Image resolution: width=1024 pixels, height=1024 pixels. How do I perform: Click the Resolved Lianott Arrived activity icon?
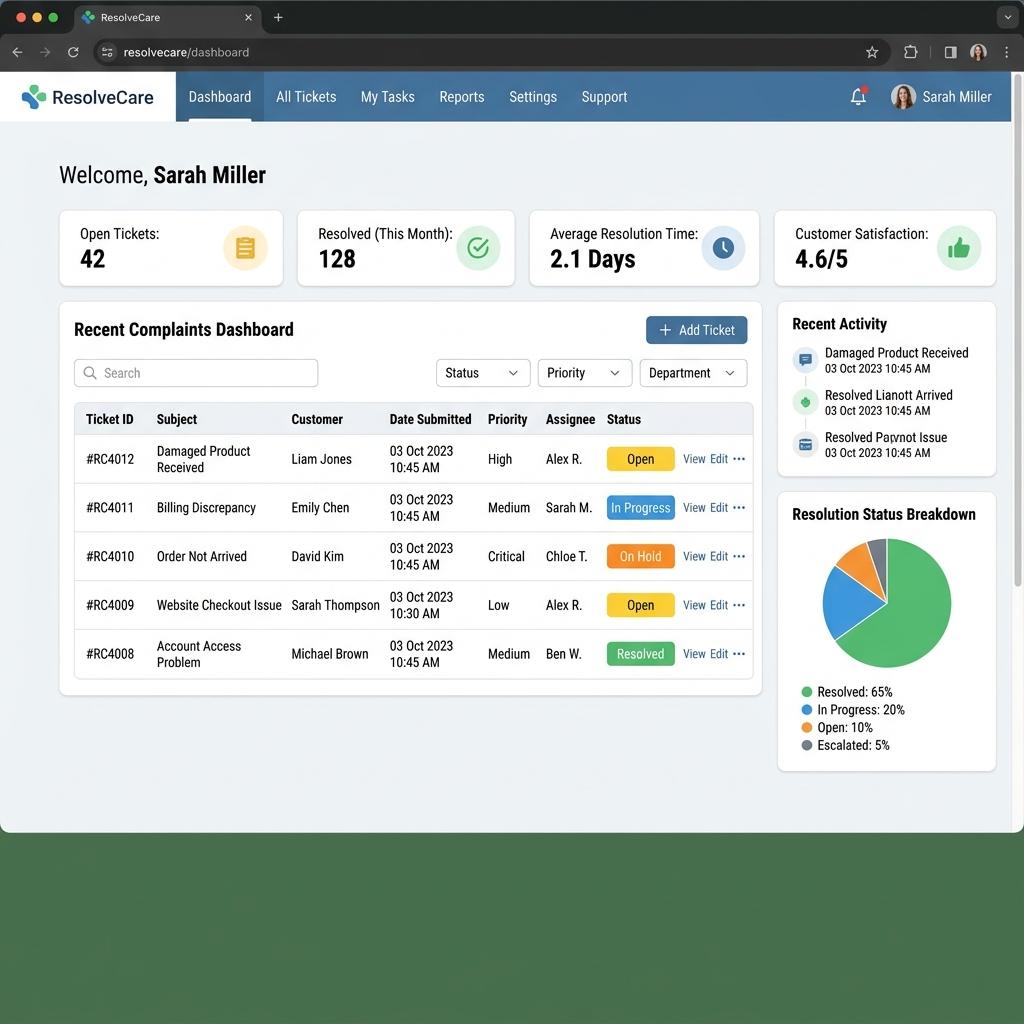point(805,402)
